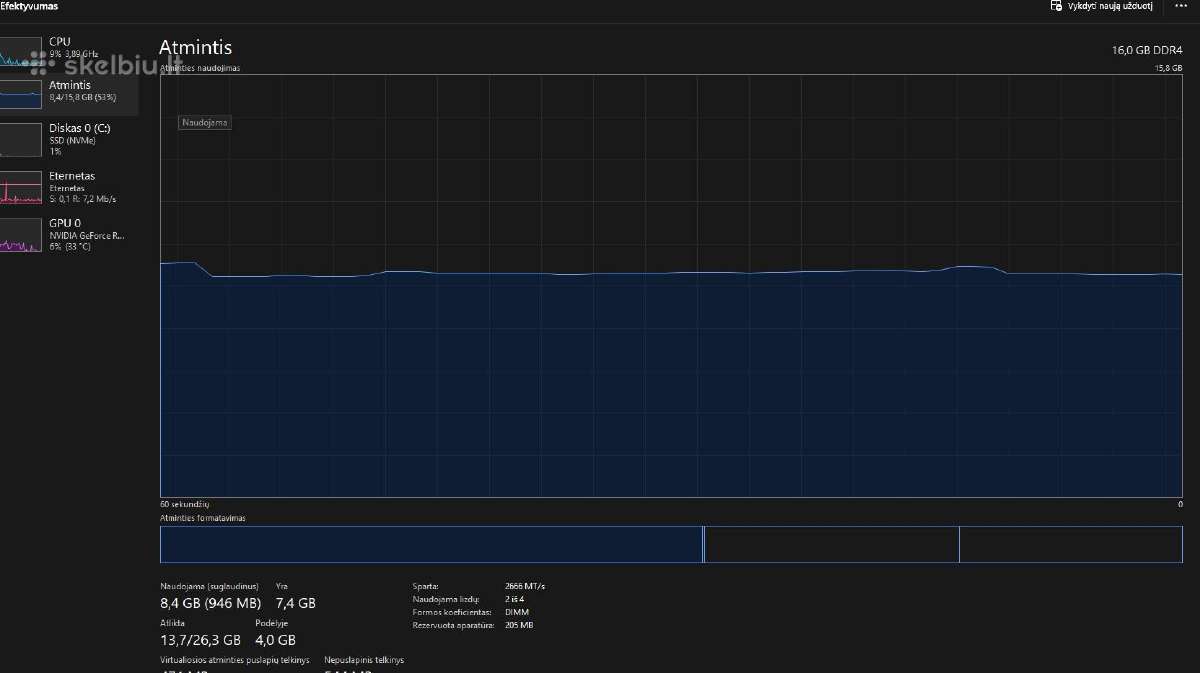Click the standby segment of memory composition bar
This screenshot has height=673, width=1200.
[832, 544]
